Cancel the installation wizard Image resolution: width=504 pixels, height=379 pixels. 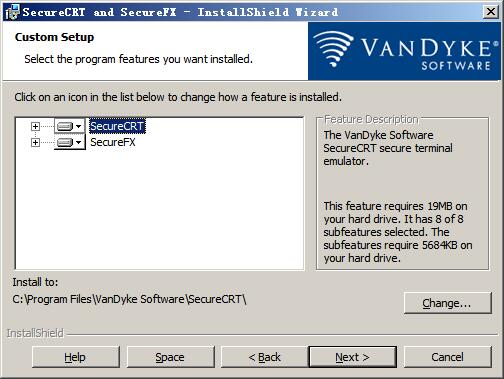448,357
